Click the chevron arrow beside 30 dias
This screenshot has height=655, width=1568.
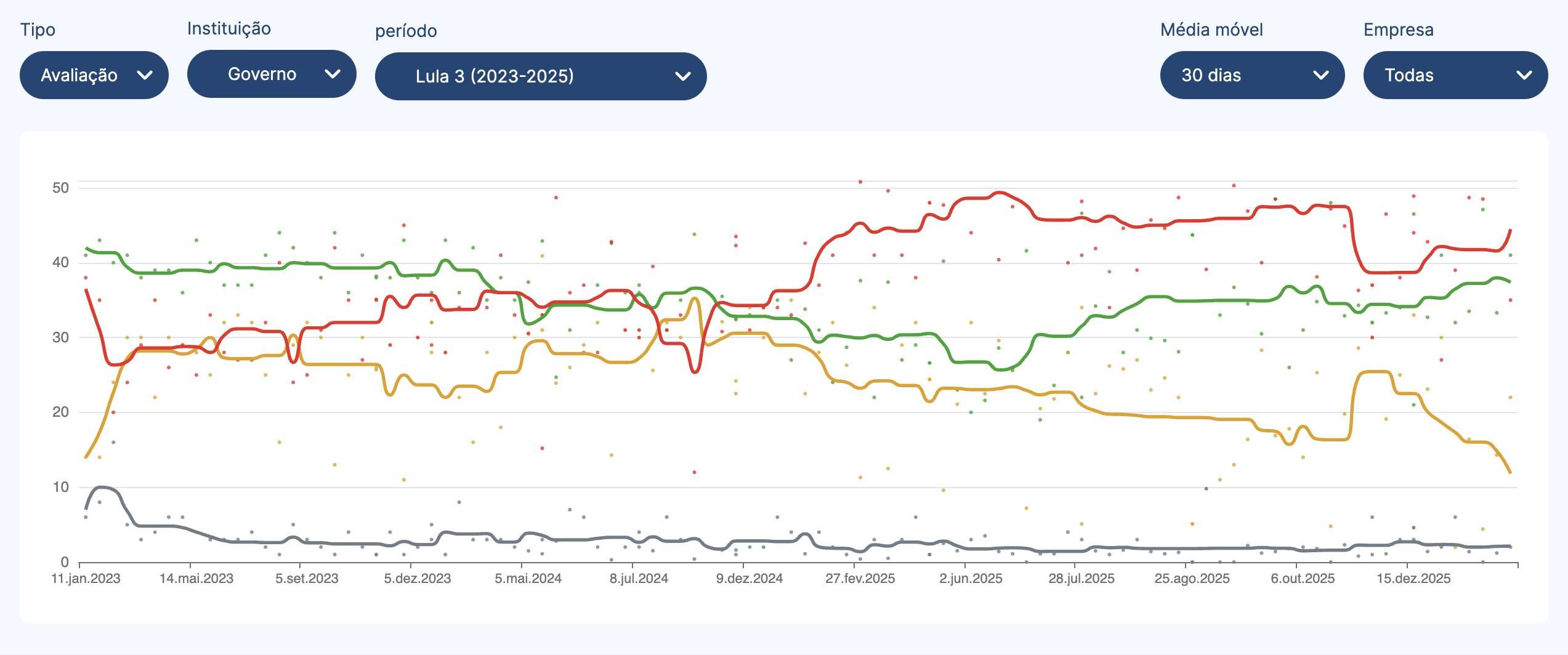point(1320,75)
